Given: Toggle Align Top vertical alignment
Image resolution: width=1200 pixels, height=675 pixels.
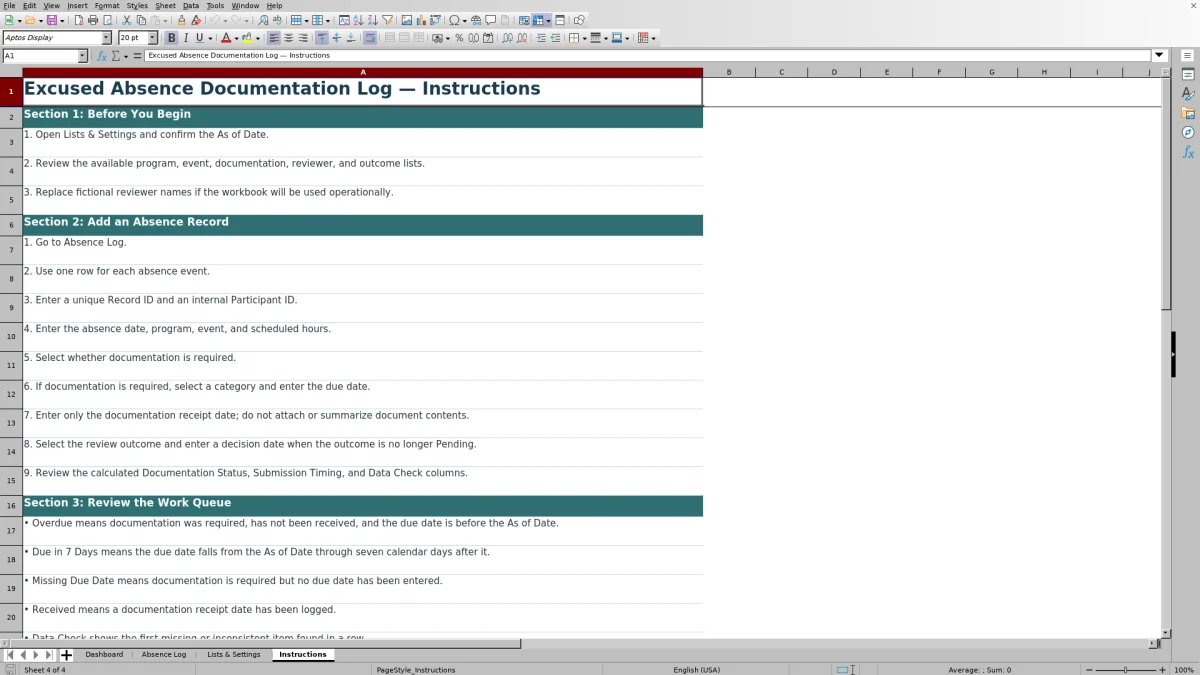Looking at the screenshot, I should [321, 38].
